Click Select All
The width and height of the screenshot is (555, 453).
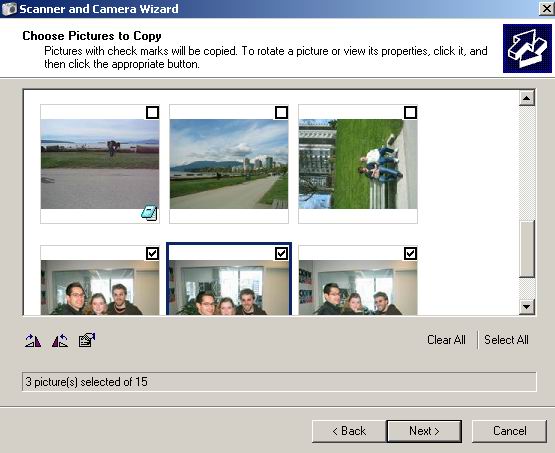tap(506, 340)
